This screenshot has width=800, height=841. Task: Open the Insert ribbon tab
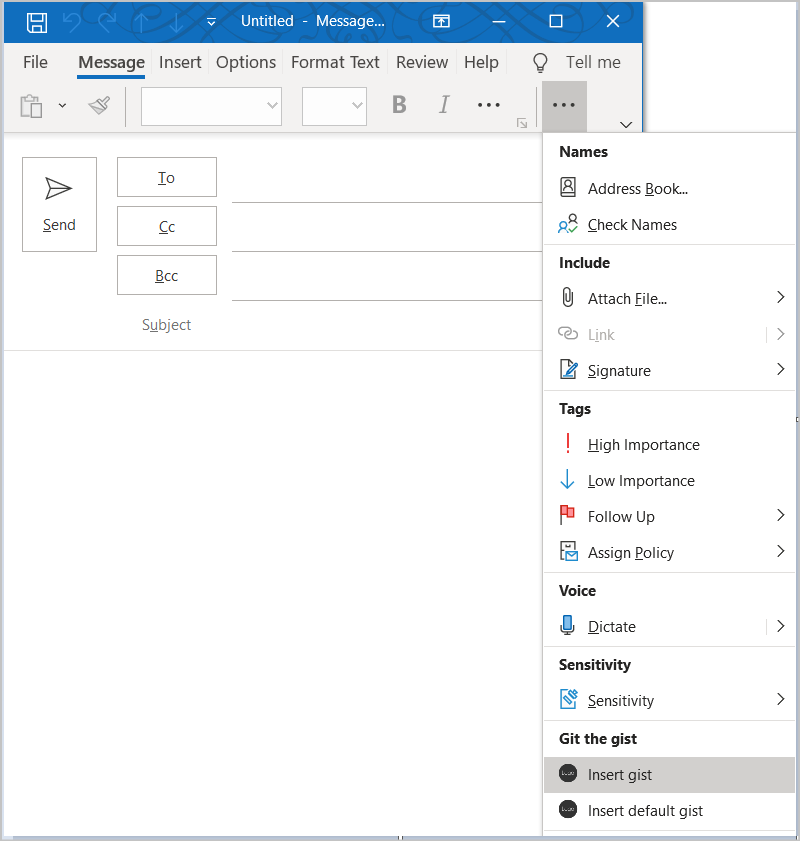tap(180, 62)
